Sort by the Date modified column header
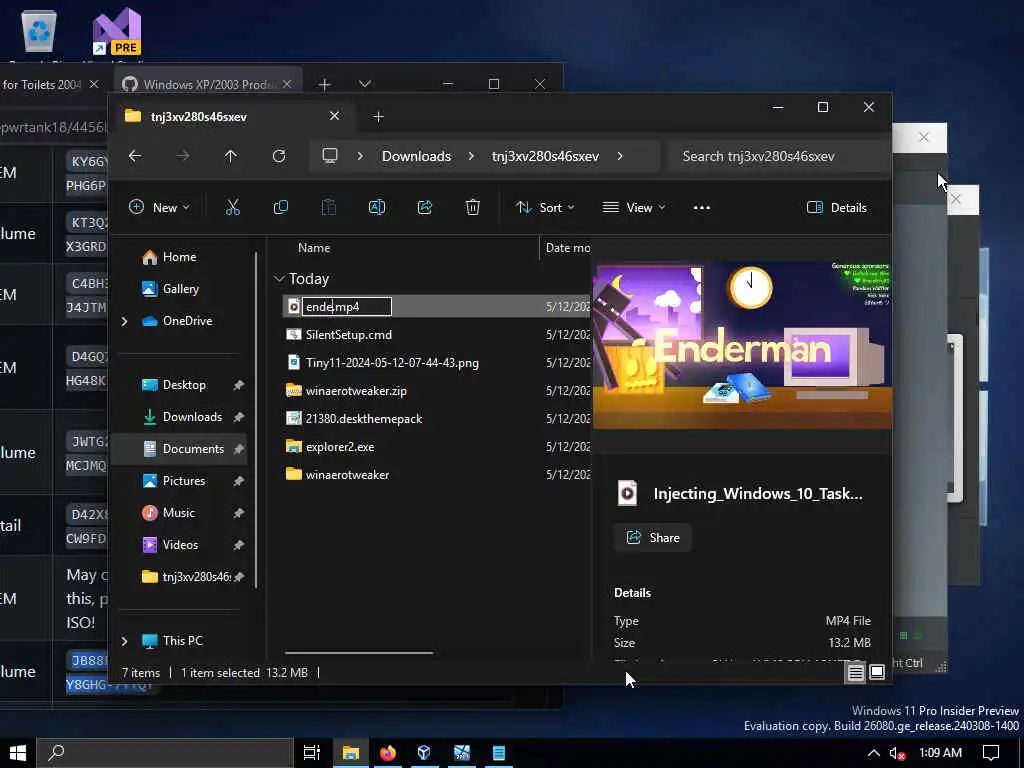The image size is (1024, 768). pos(567,248)
